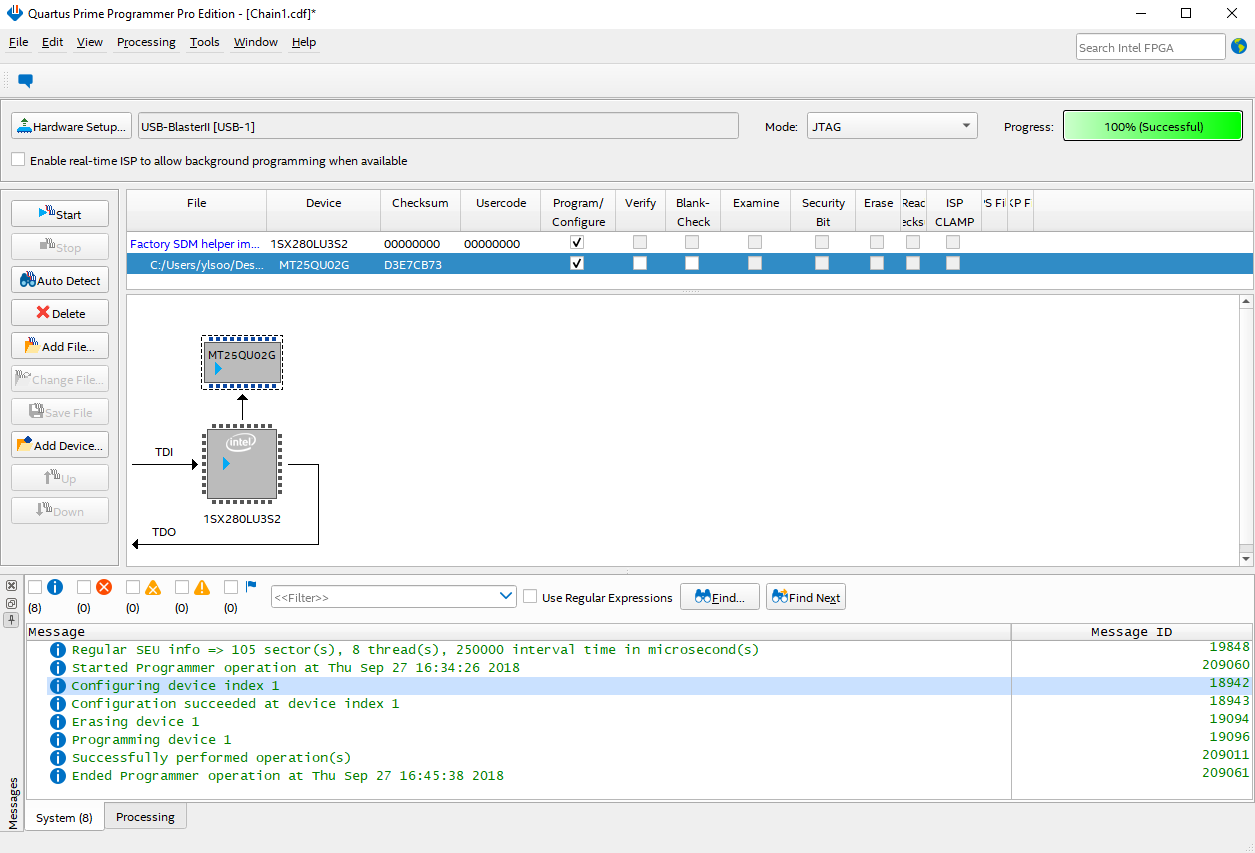Uncheck Program/Configure for MT25QU02G row

pyautogui.click(x=577, y=263)
